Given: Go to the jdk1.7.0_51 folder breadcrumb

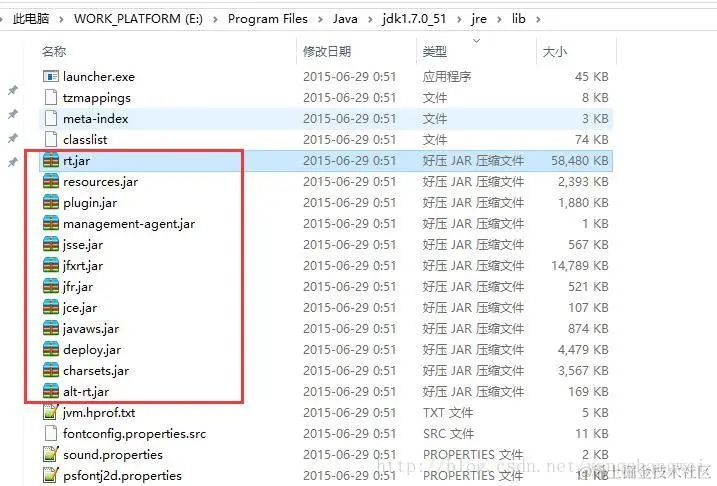Looking at the screenshot, I should (x=414, y=19).
